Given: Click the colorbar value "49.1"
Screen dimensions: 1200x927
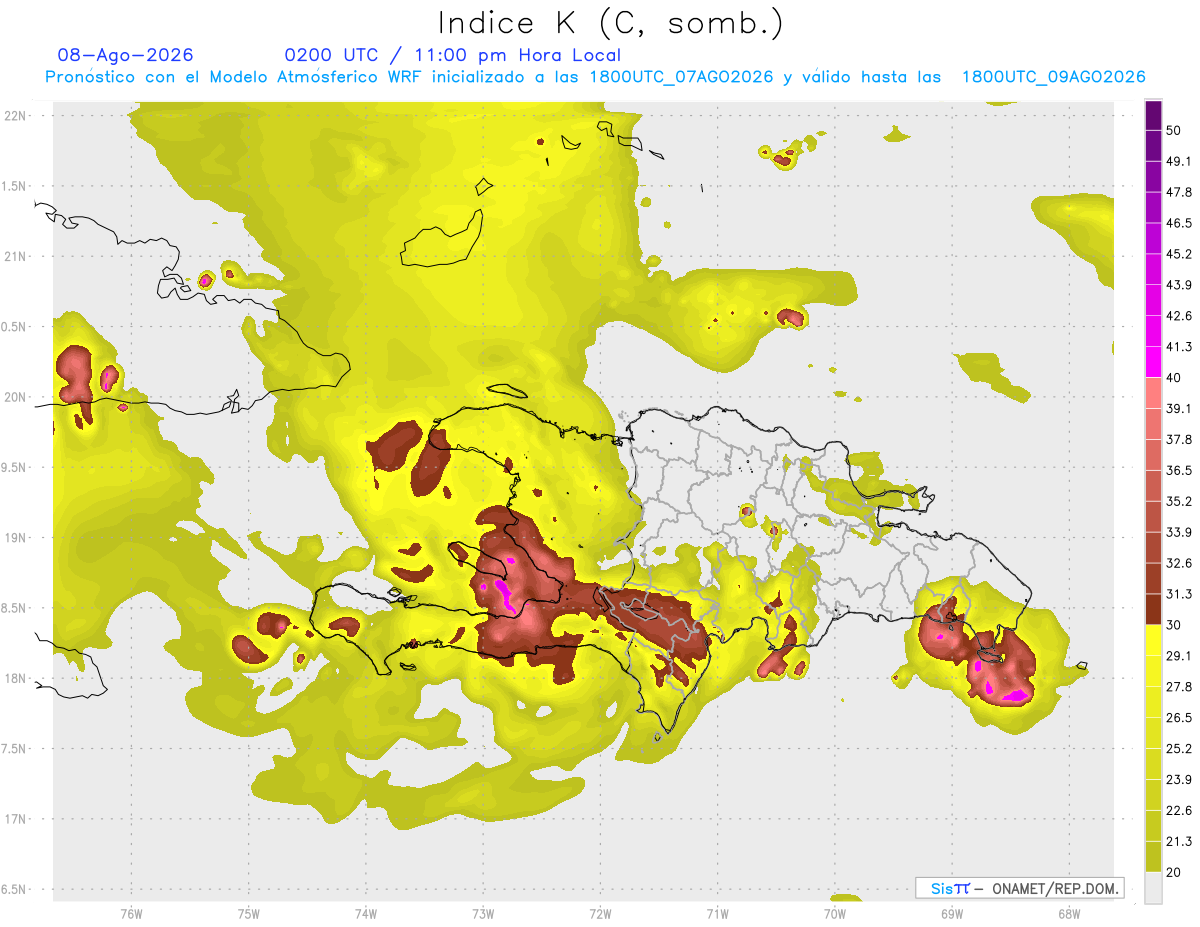Looking at the screenshot, I should pos(1179,161).
